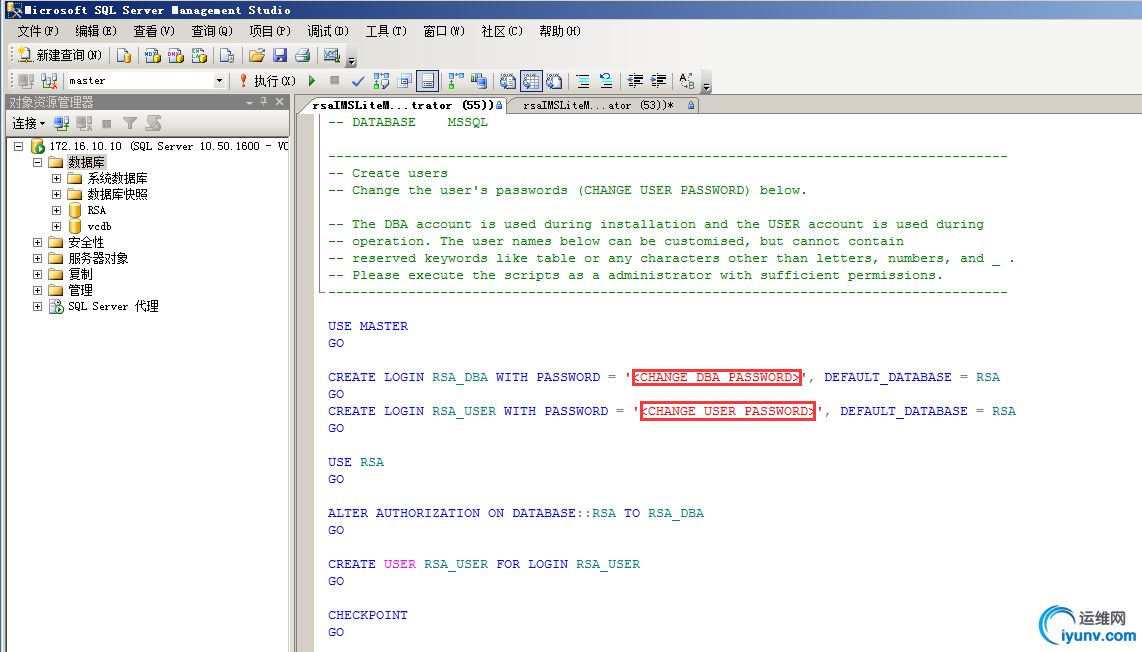The height and width of the screenshot is (652, 1142).
Task: Click the Execute (执行) button
Action: 267,81
